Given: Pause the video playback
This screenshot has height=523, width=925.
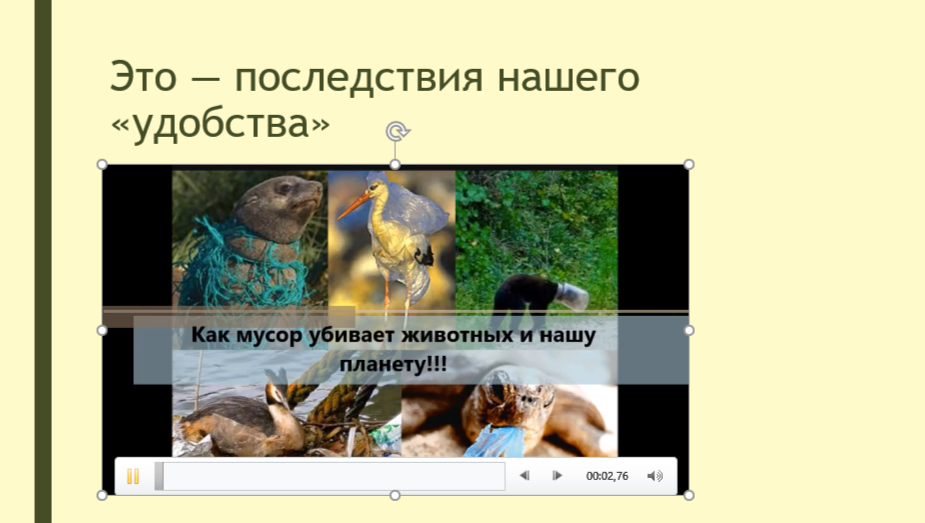Looking at the screenshot, I should pos(133,476).
